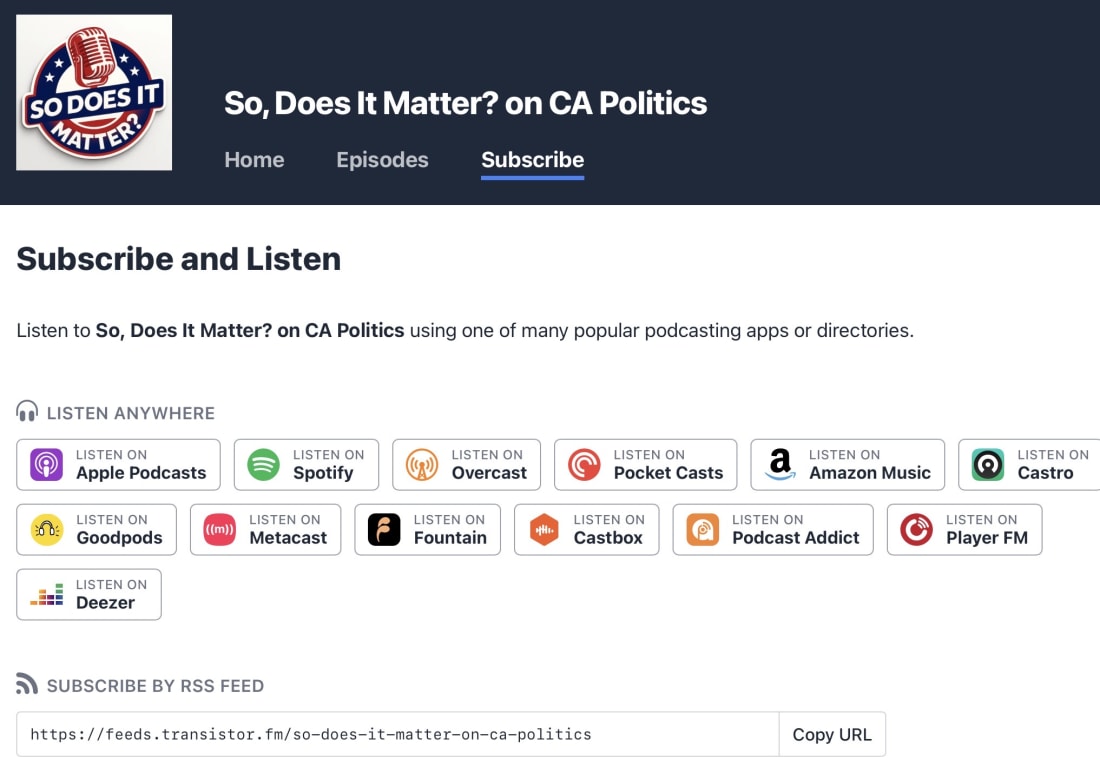
Task: Click the Metacast red icon
Action: click(x=220, y=530)
